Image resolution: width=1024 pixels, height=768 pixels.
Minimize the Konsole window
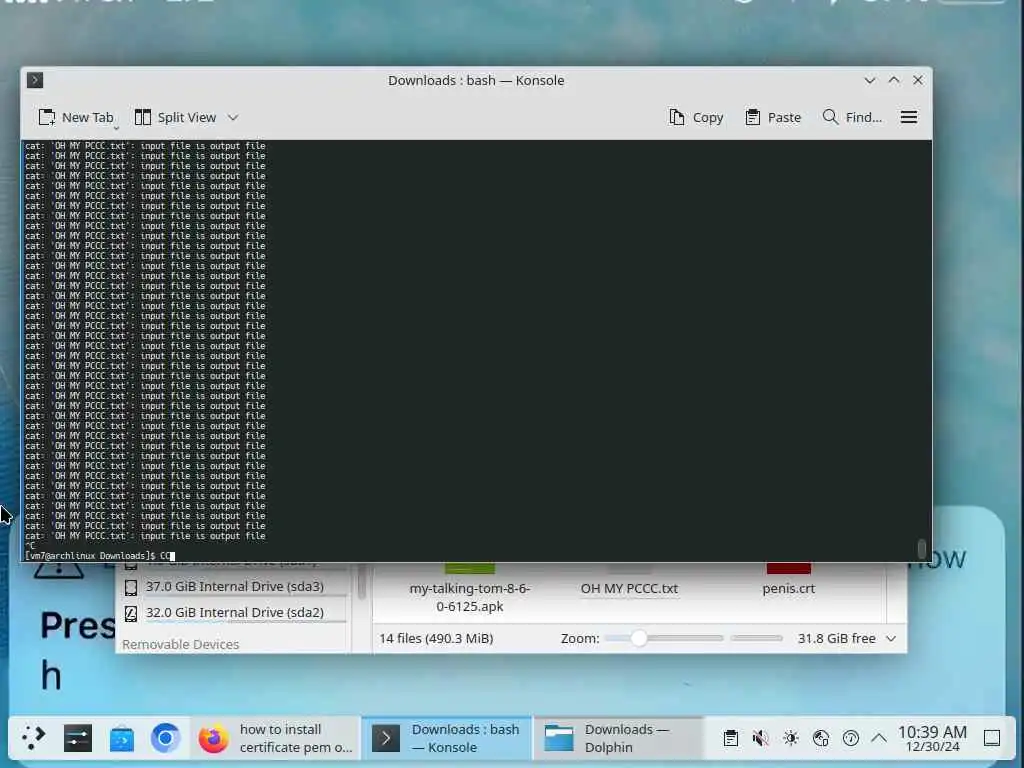click(870, 80)
